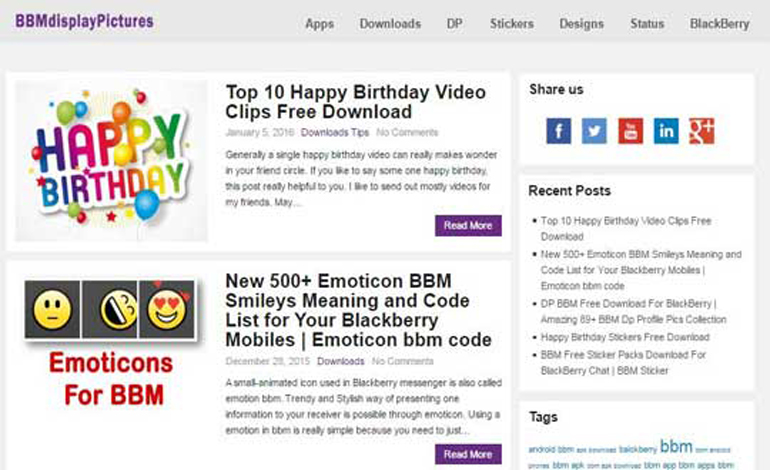Open recent post Top 10 Happy Birthday Video Clips
The image size is (770, 470).
coord(626,228)
